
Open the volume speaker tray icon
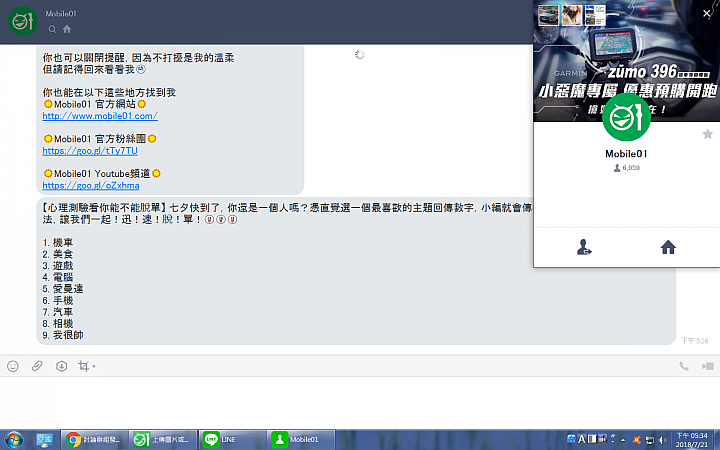click(663, 440)
